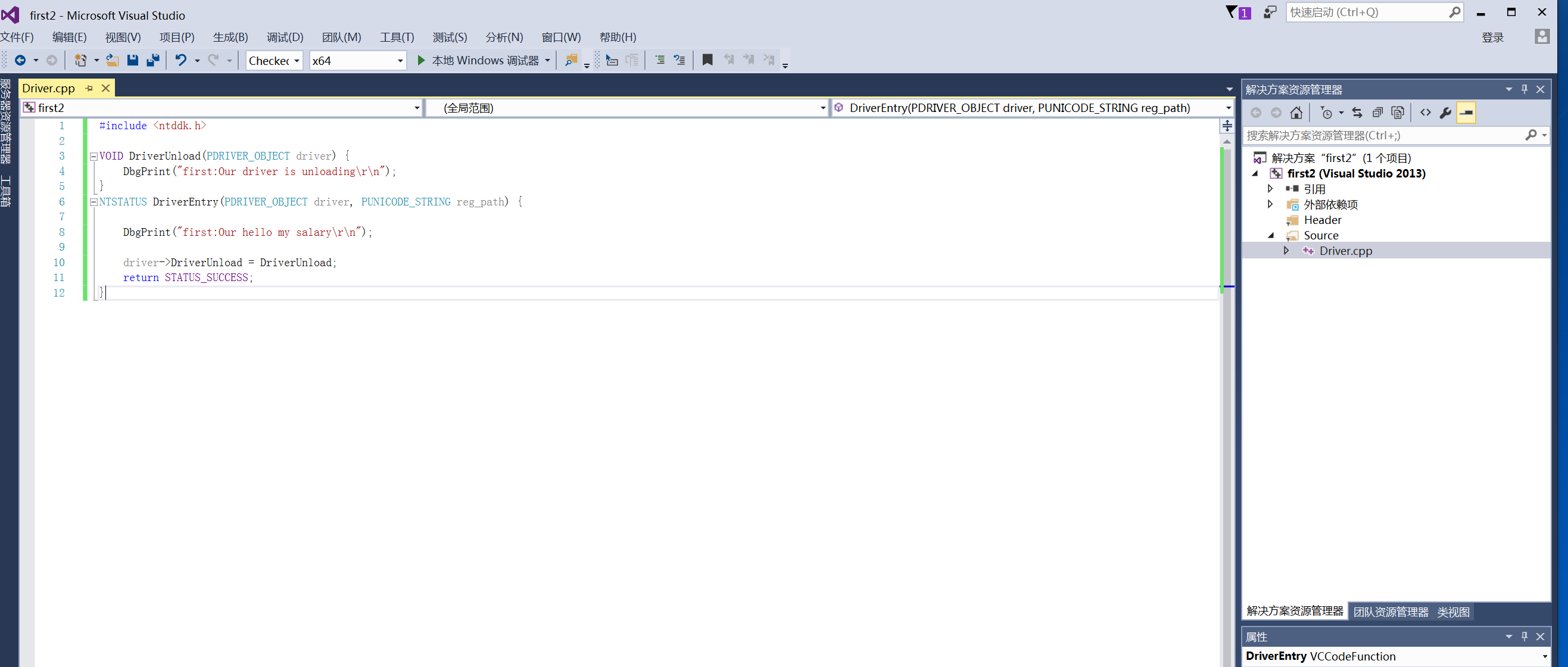Click the Properties wrench icon
The height and width of the screenshot is (667, 1568).
[1446, 113]
